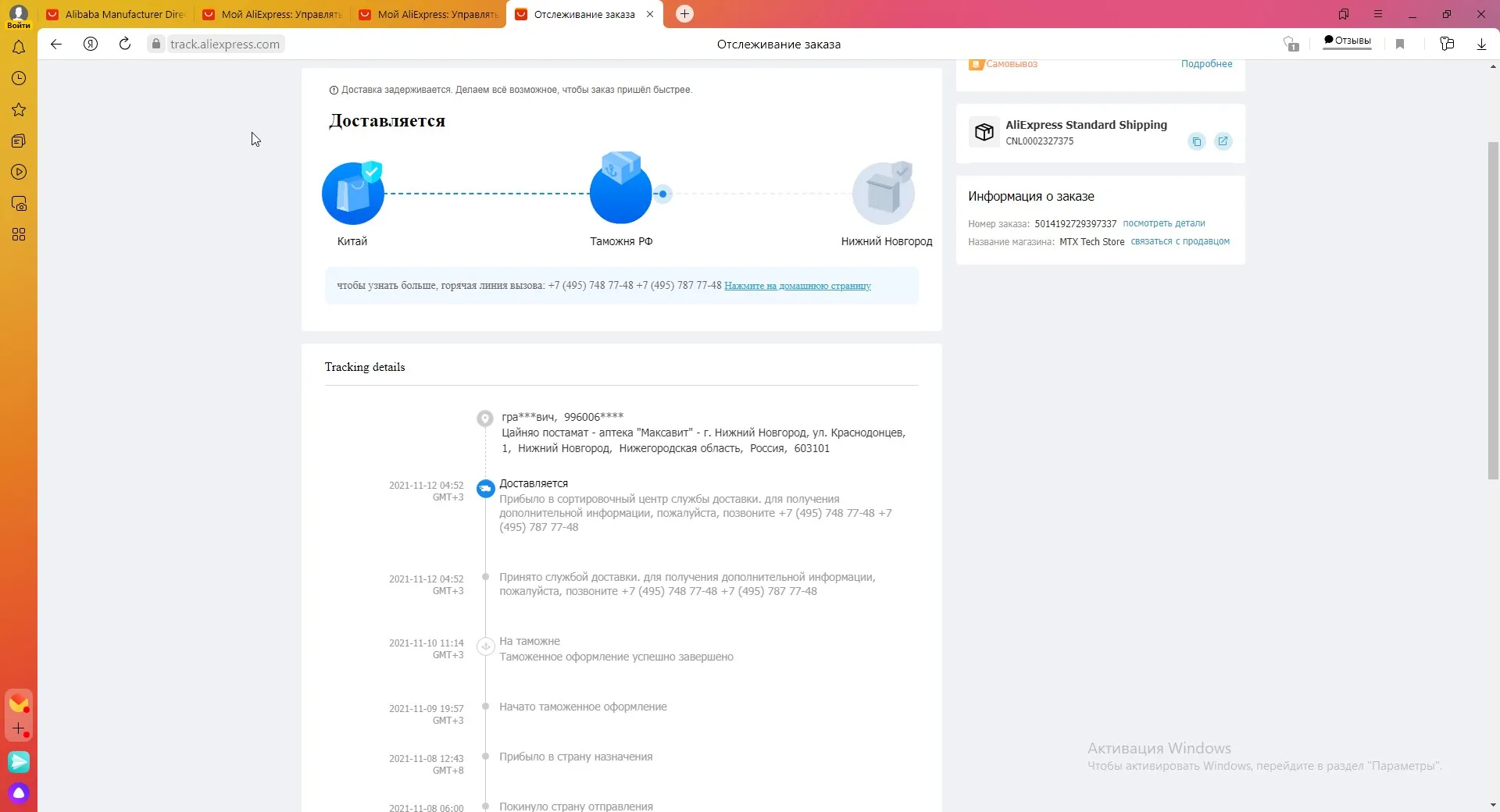Click Прибыло в страну назначения entry
1500x812 pixels.
(x=576, y=757)
